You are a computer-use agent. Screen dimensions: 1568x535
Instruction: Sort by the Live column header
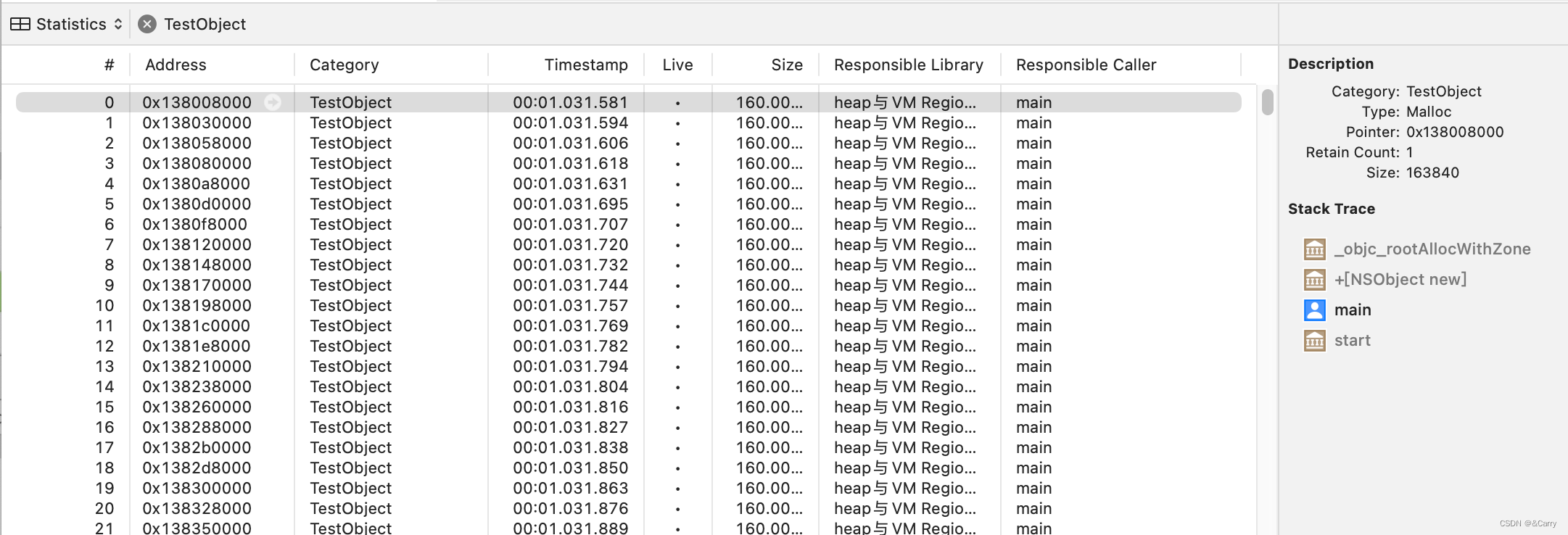pos(677,65)
